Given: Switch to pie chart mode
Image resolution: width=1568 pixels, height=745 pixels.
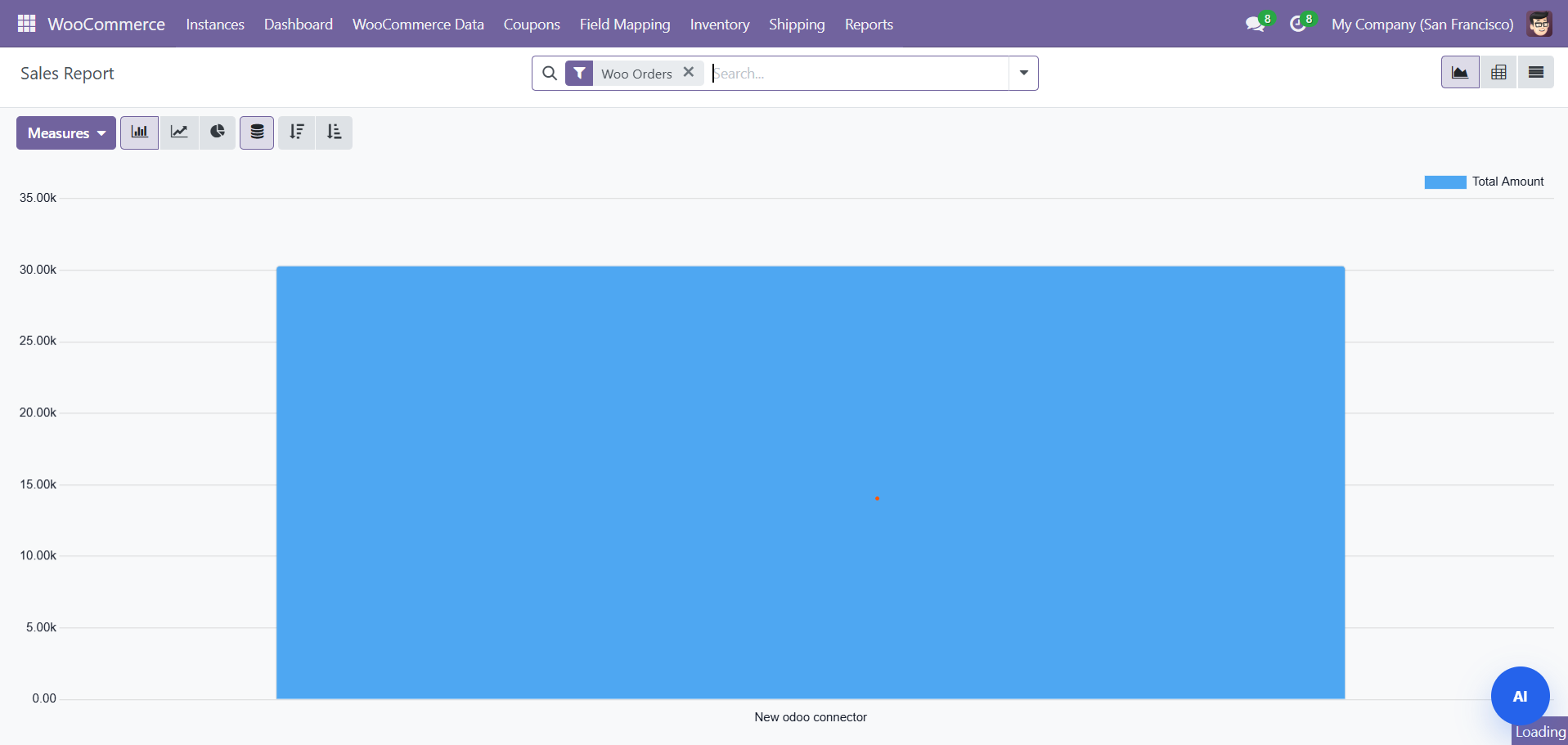Looking at the screenshot, I should [218, 132].
